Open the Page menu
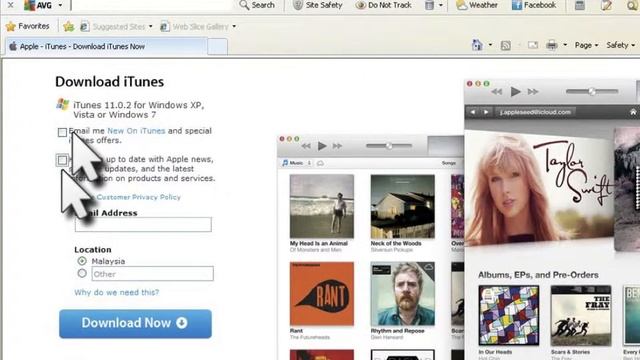640x360 pixels. (586, 45)
